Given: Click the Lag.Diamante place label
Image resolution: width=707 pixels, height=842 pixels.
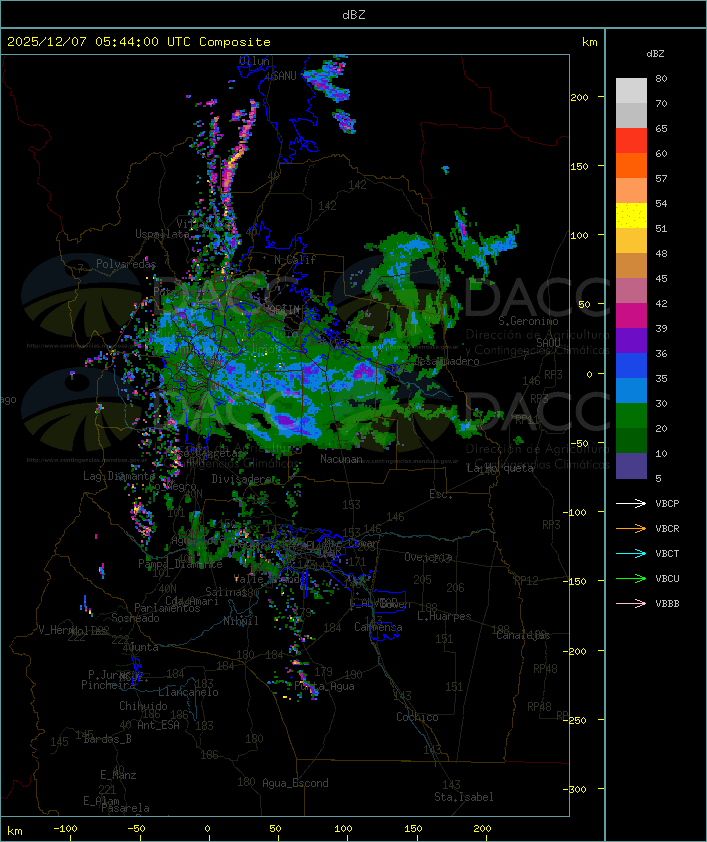Looking at the screenshot, I should pyautogui.click(x=119, y=476).
